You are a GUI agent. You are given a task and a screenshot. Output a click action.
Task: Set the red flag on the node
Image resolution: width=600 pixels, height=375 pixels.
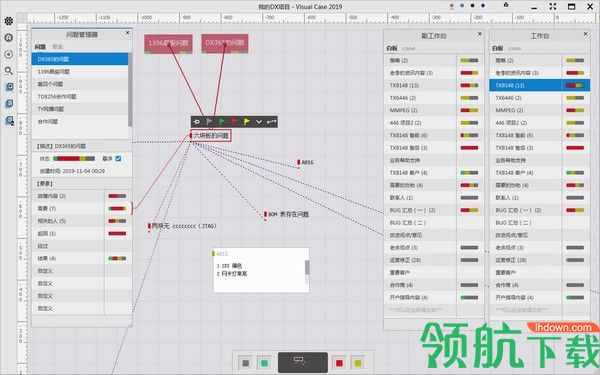pos(234,122)
